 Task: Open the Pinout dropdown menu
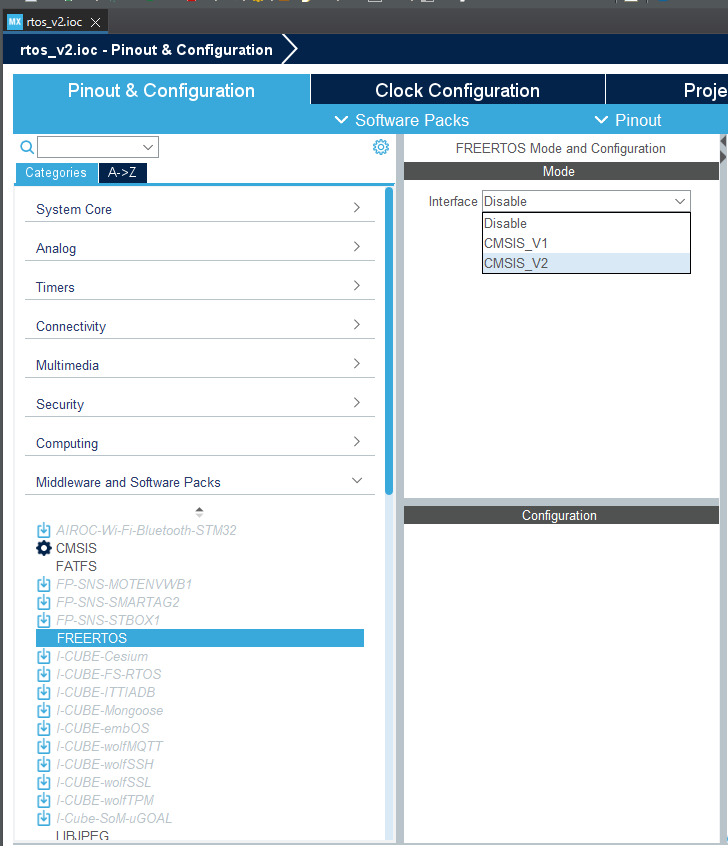tap(628, 120)
